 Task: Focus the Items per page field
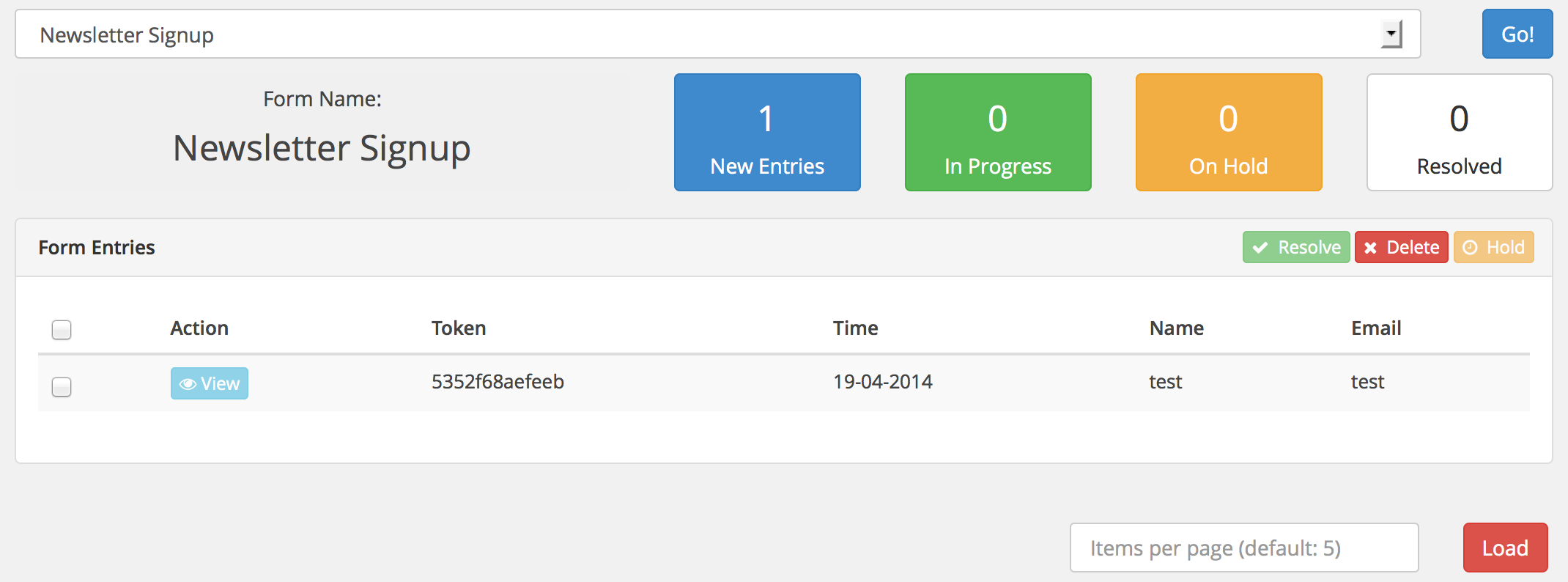click(1243, 548)
